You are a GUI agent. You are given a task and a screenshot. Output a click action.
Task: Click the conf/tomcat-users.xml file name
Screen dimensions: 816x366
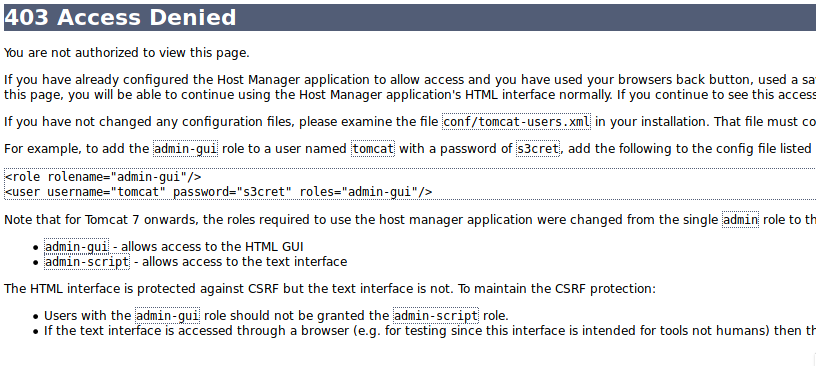pos(517,122)
